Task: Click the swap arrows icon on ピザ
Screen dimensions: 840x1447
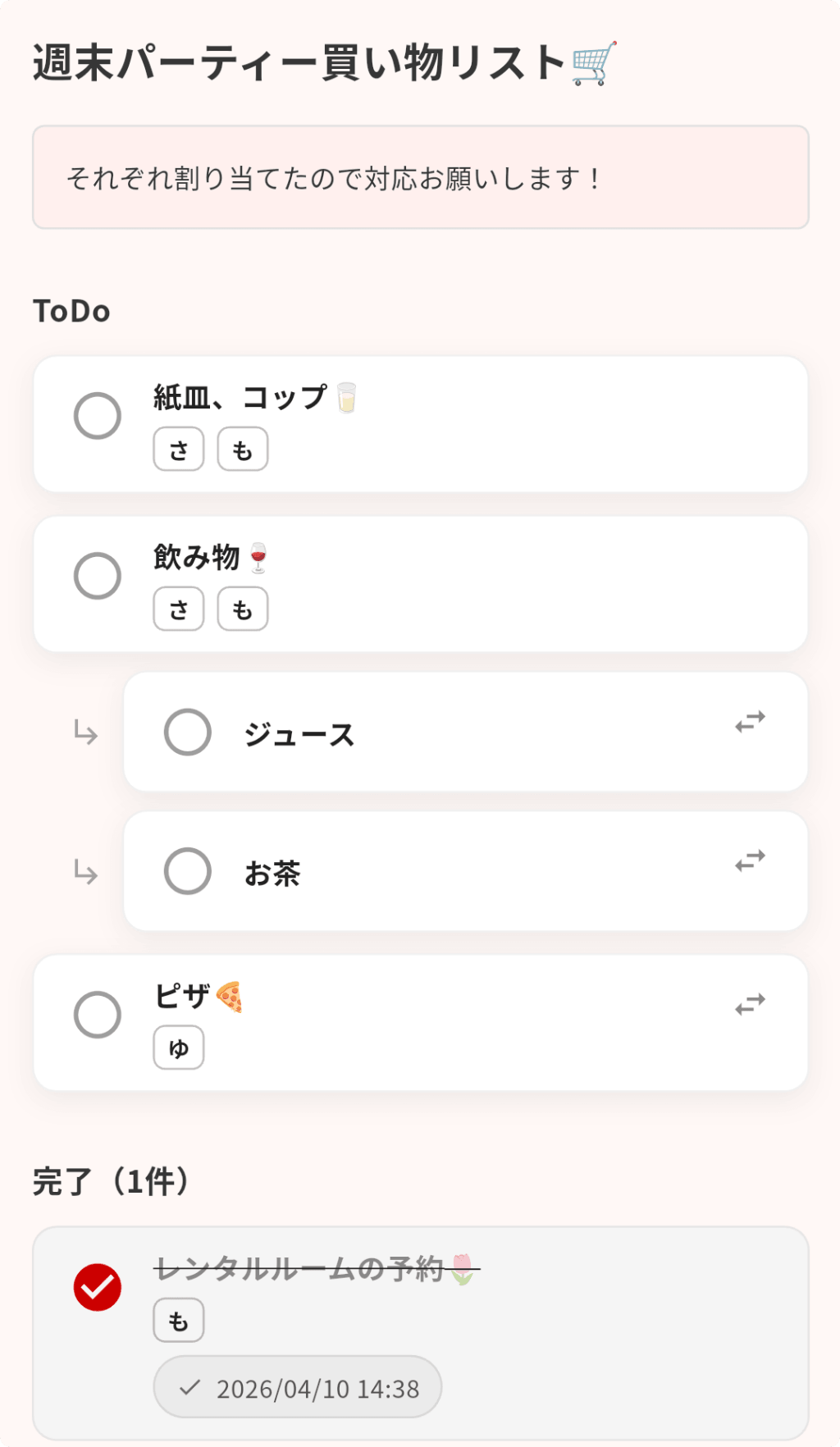Action: point(750,1004)
